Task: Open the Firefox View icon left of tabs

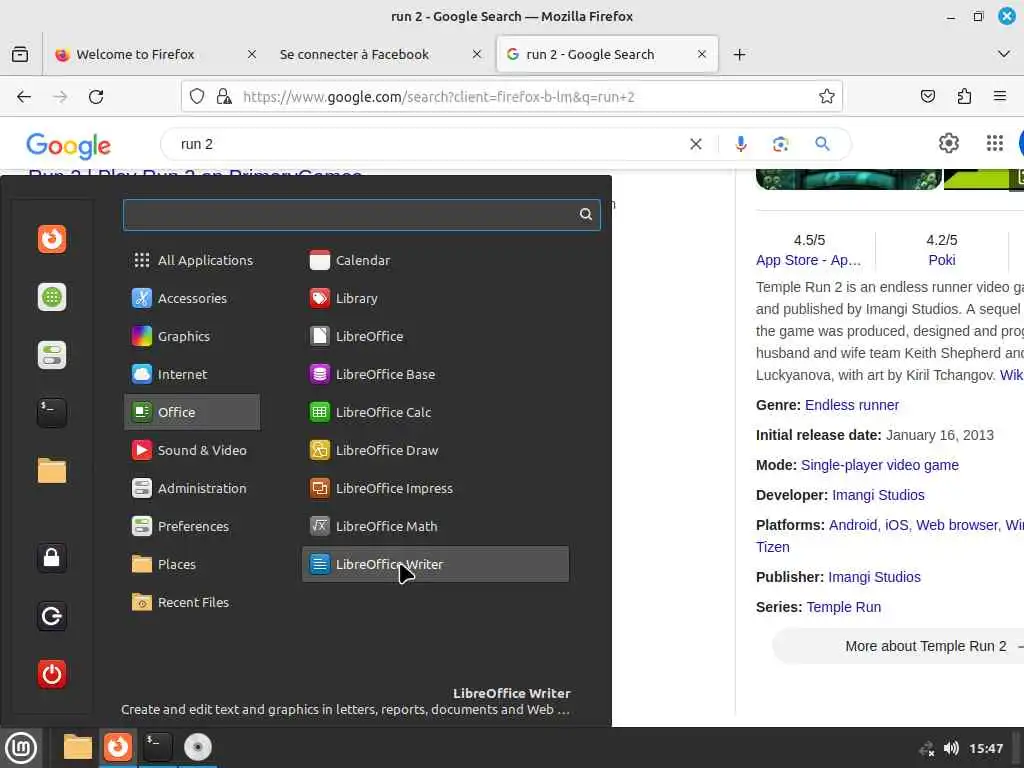Action: click(x=20, y=54)
